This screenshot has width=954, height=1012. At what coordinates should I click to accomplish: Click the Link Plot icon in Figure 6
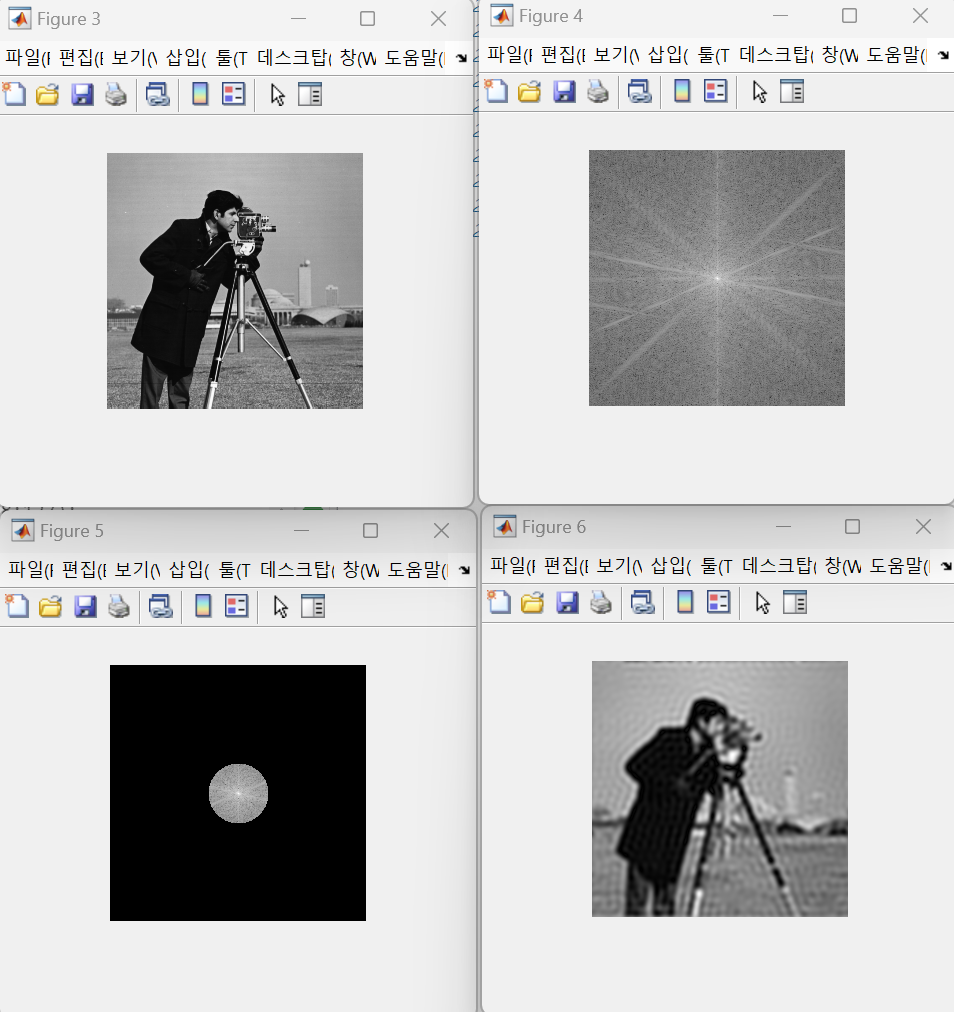643,602
